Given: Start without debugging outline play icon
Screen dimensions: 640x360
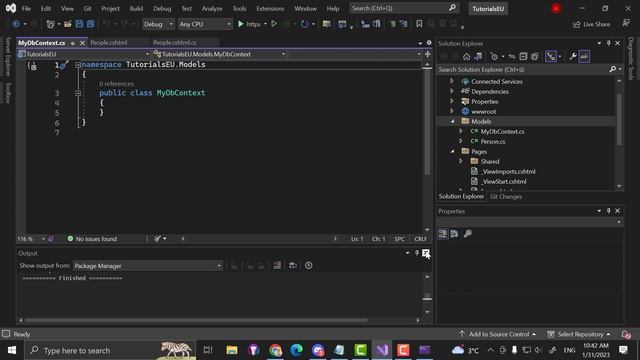Looking at the screenshot, I should pos(274,24).
